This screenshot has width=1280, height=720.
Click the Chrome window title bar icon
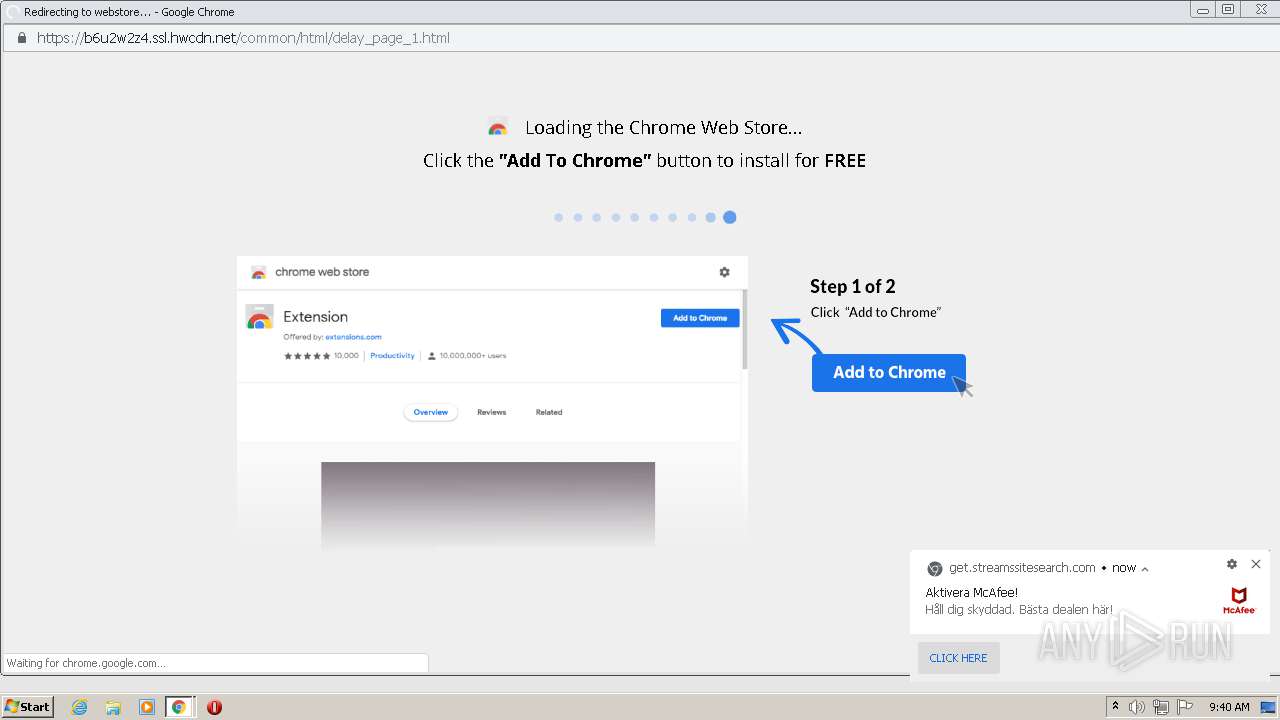pyautogui.click(x=12, y=12)
